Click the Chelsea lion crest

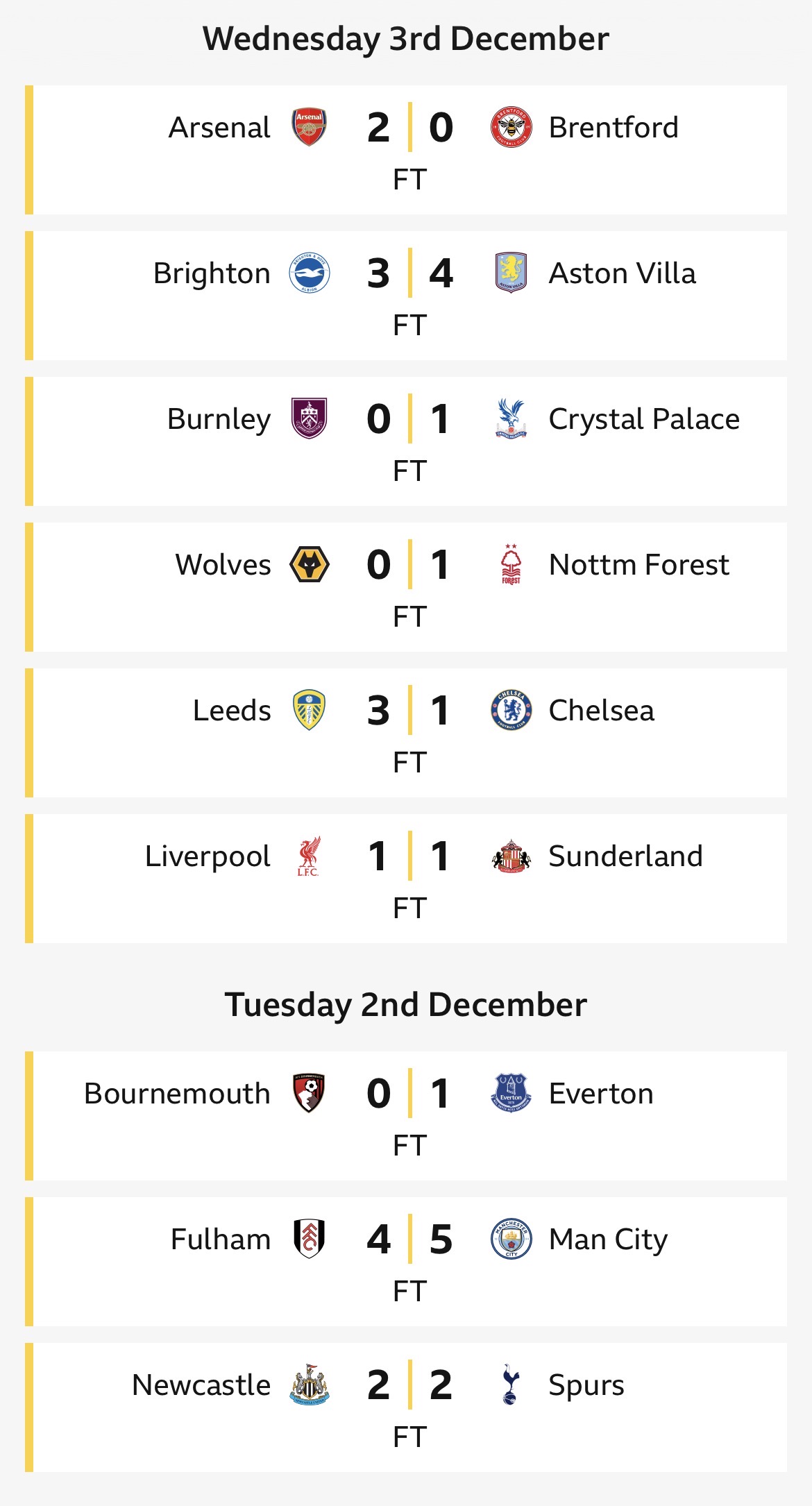(511, 710)
